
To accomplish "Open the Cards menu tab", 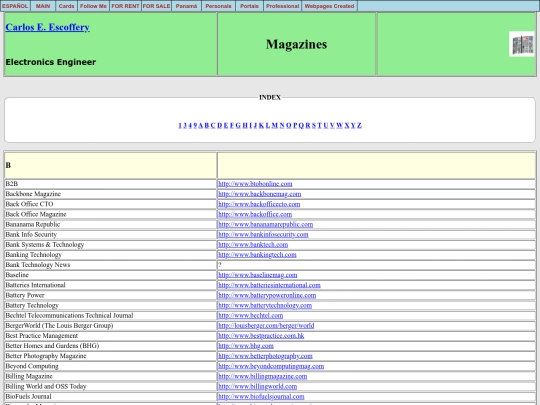I will (66, 6).
